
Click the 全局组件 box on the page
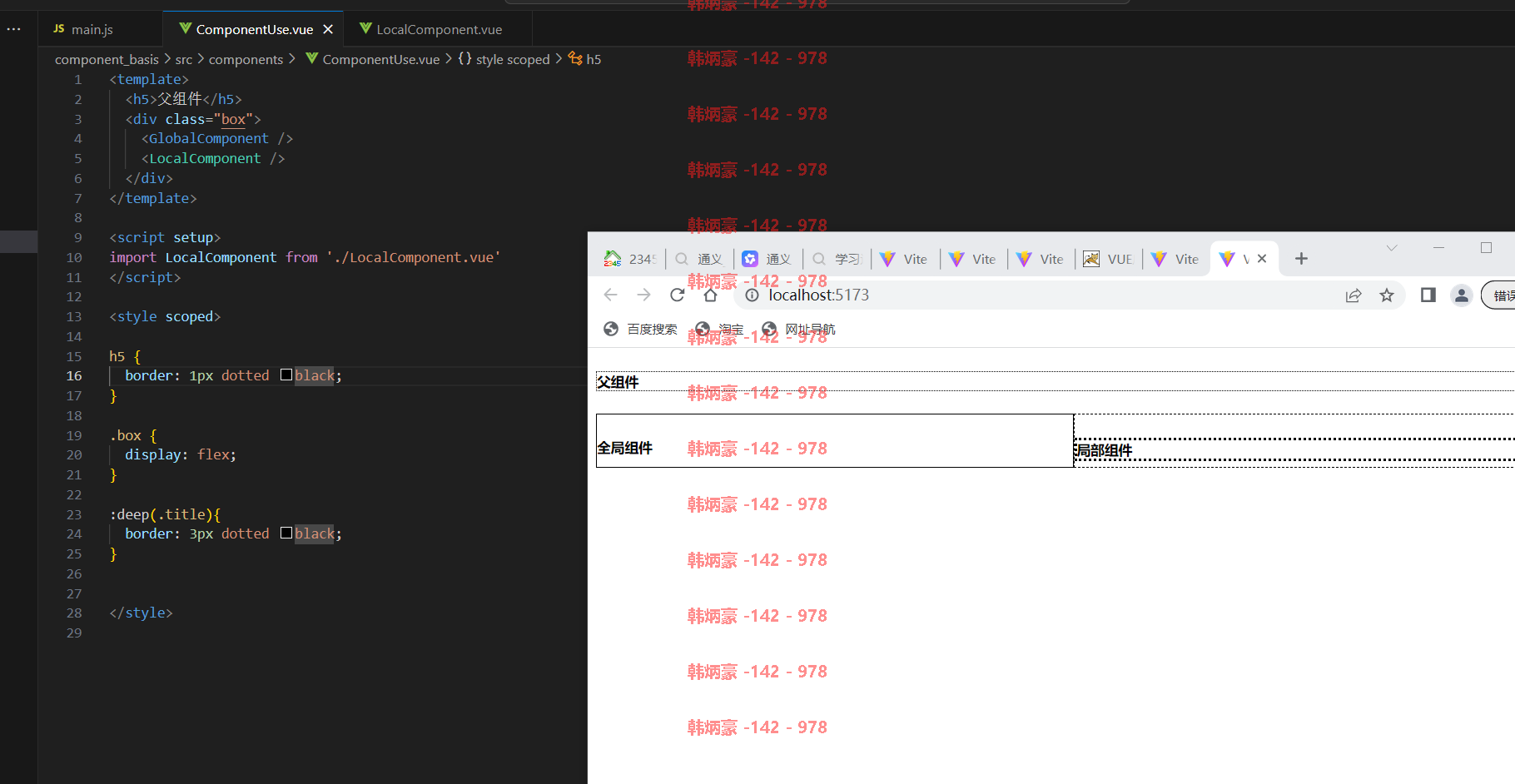[x=835, y=440]
